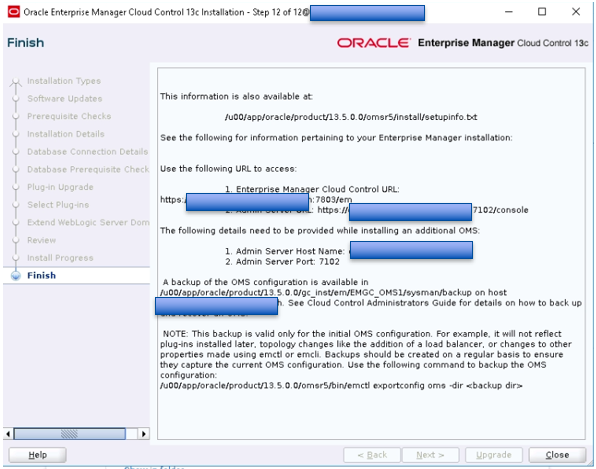Click the greyed-out Upgrade button
Viewport: 596px width, 469px height.
point(493,455)
